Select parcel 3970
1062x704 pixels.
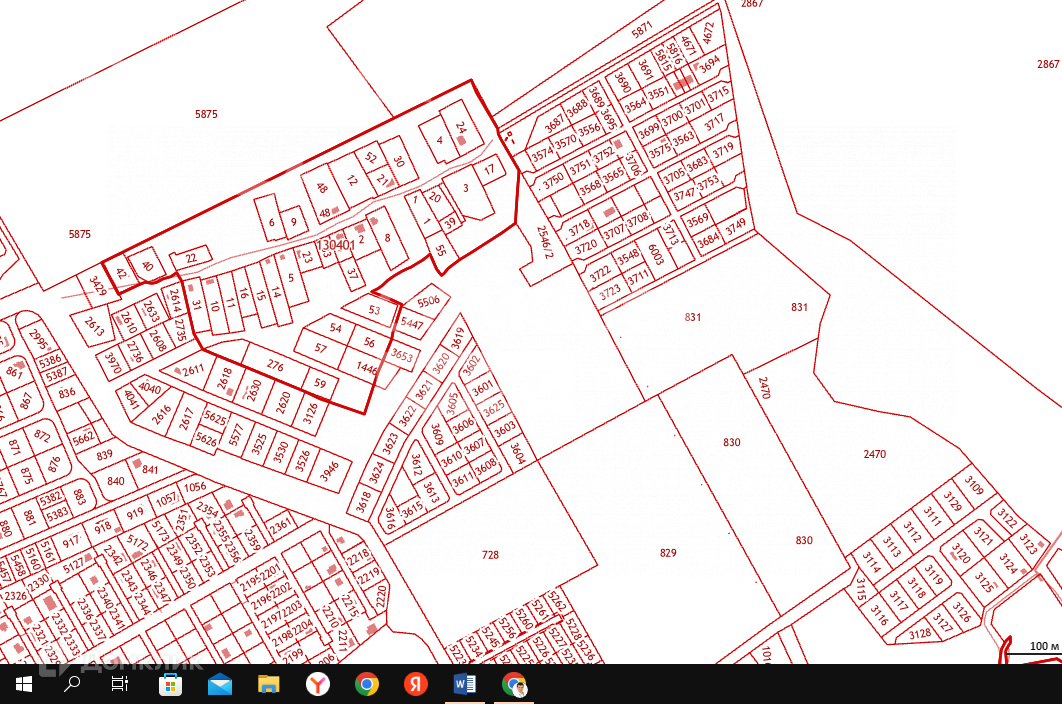point(112,363)
